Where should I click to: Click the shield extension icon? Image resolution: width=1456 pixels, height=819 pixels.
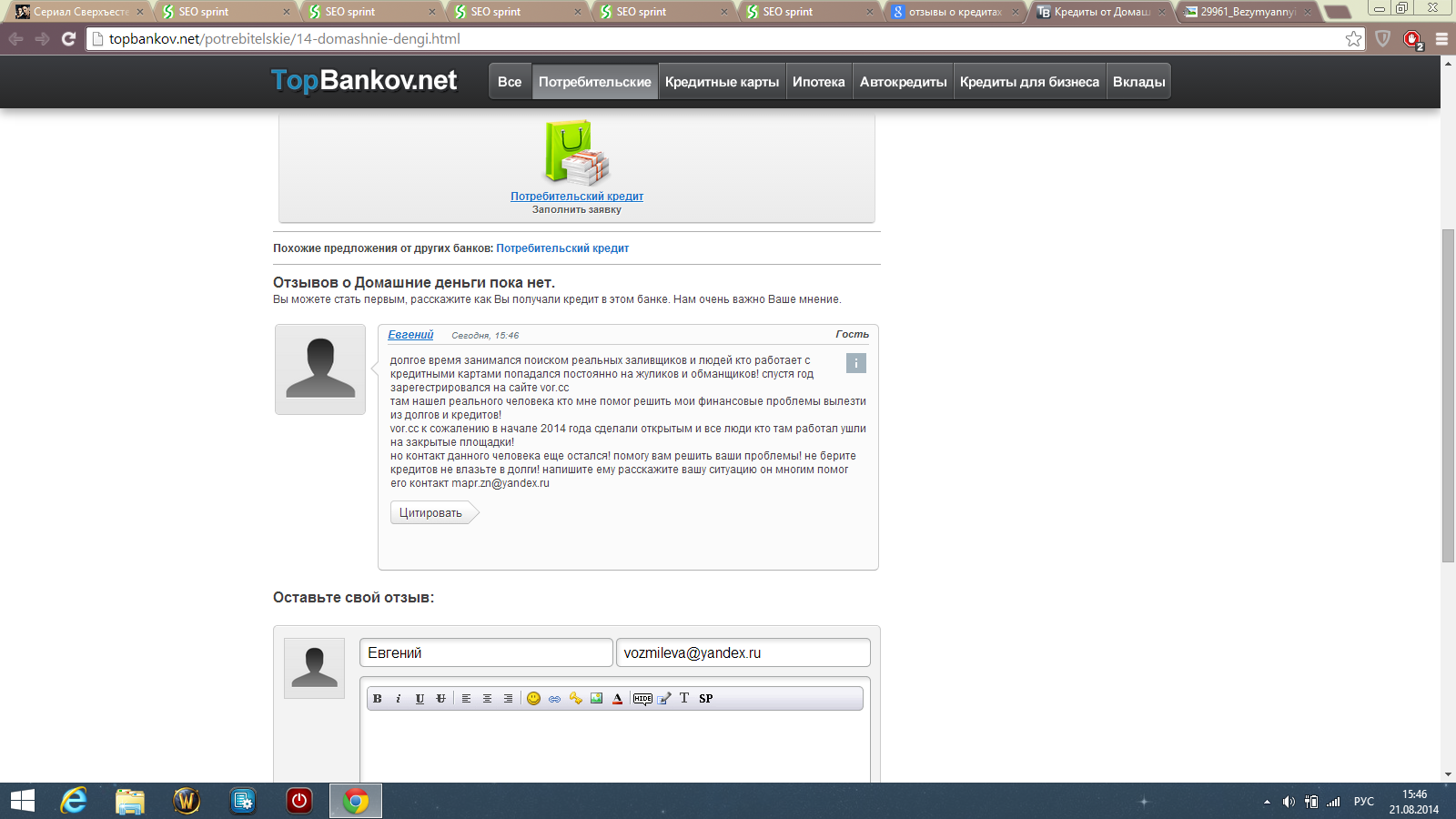(x=1383, y=39)
